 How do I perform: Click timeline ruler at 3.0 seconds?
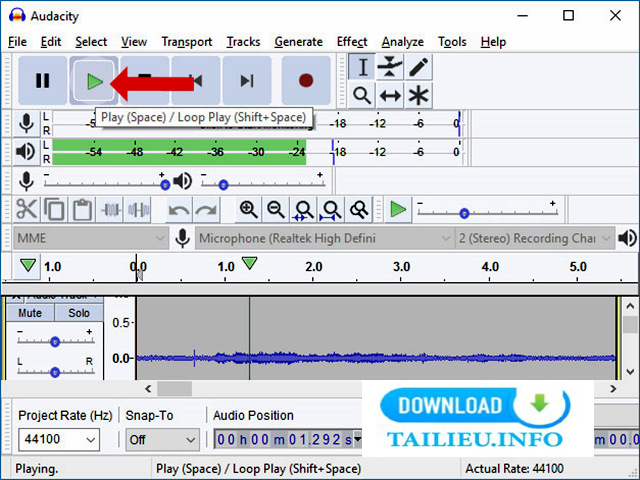tap(401, 267)
